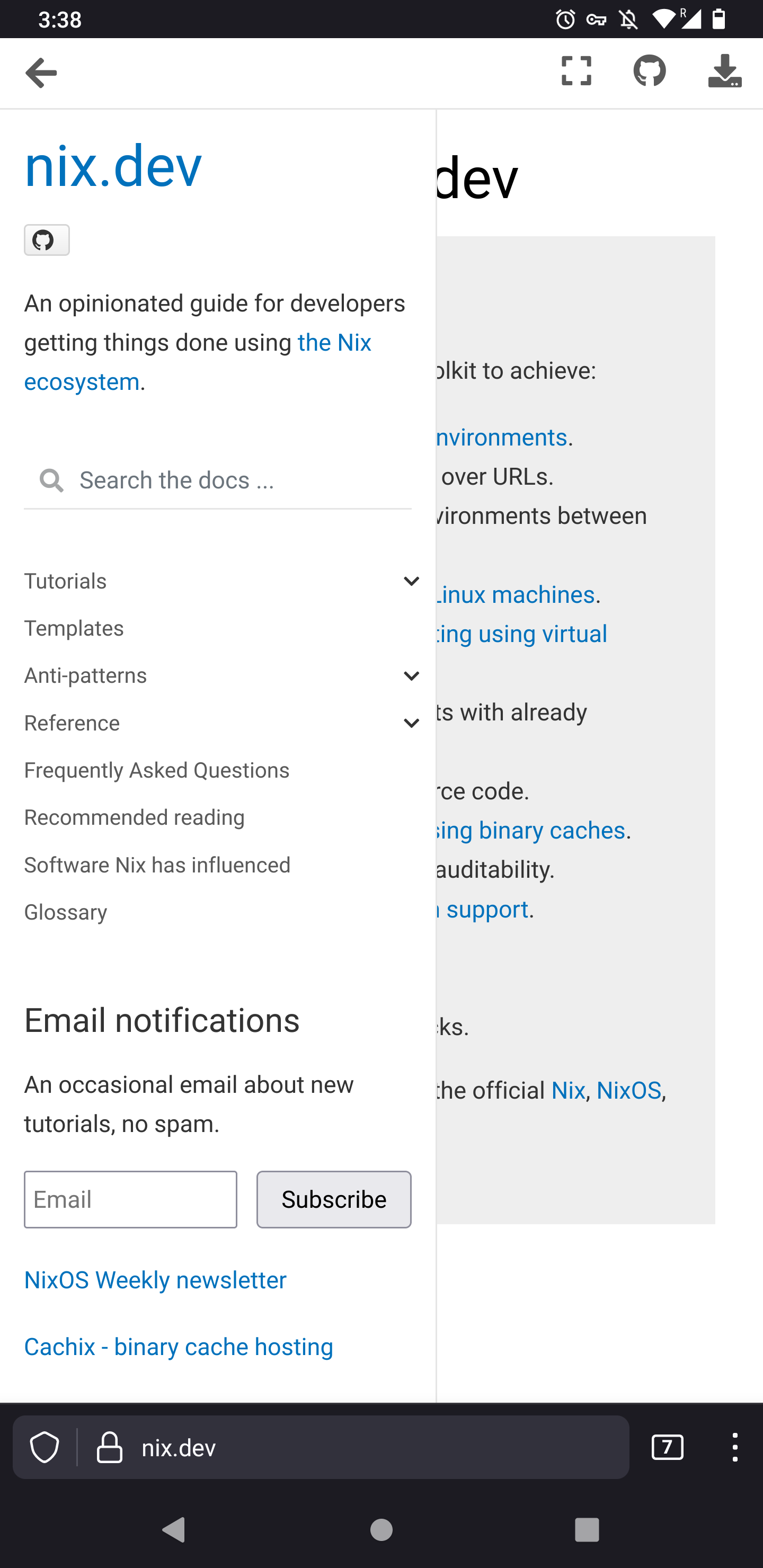Open NixOS Weekly newsletter link
This screenshot has height=1568, width=763.
click(155, 1280)
